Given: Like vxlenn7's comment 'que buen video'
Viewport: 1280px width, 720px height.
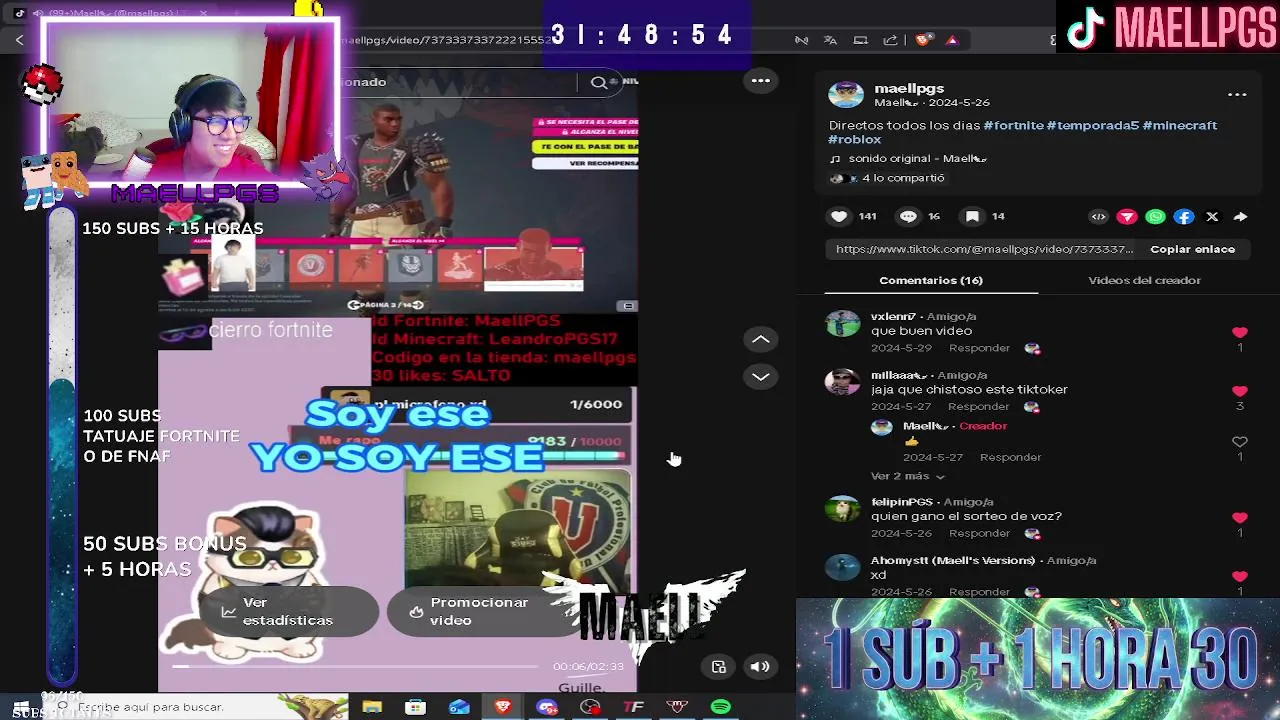Looking at the screenshot, I should click(x=1240, y=332).
